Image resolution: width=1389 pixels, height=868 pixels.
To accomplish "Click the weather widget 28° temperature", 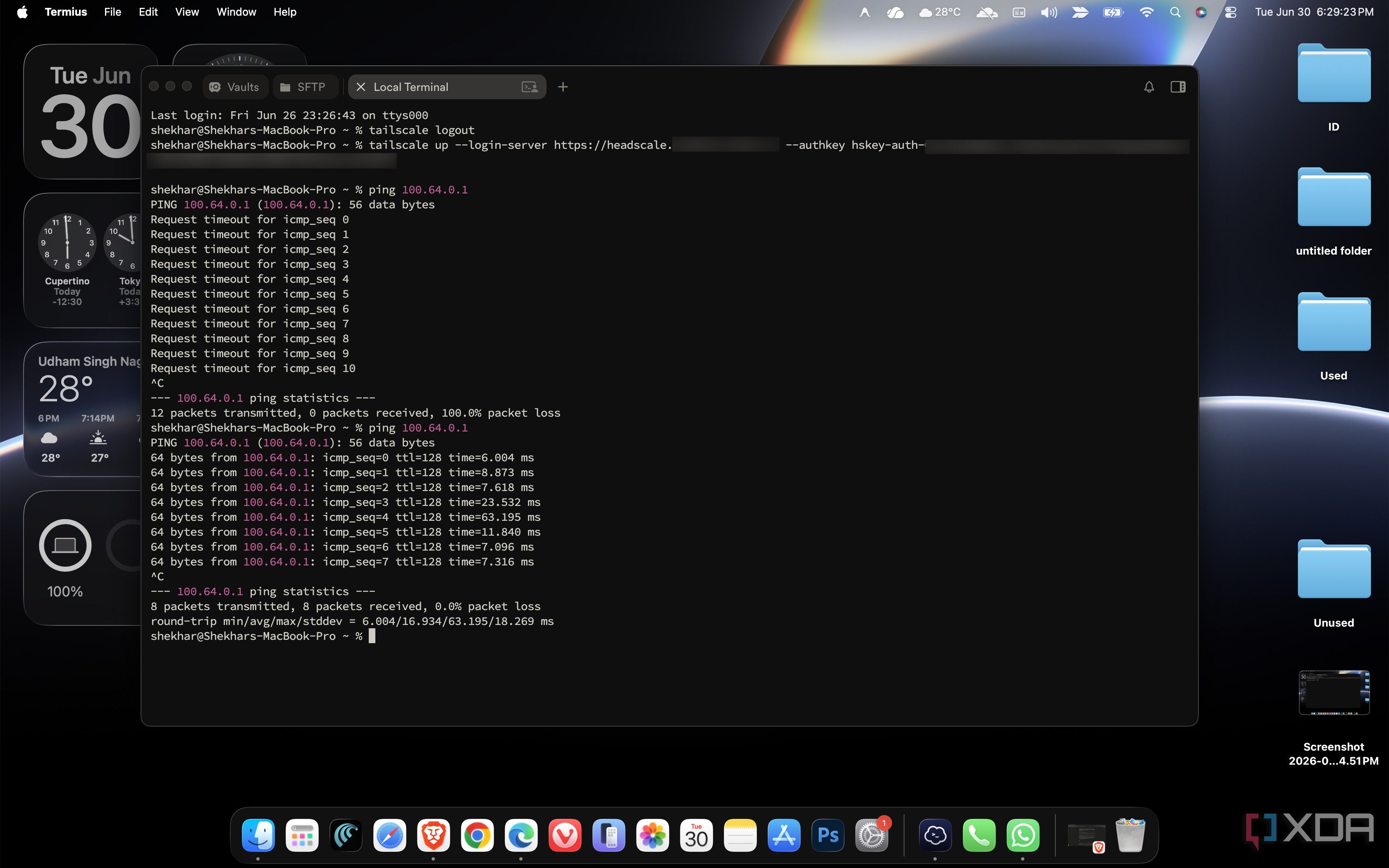I will pyautogui.click(x=65, y=389).
